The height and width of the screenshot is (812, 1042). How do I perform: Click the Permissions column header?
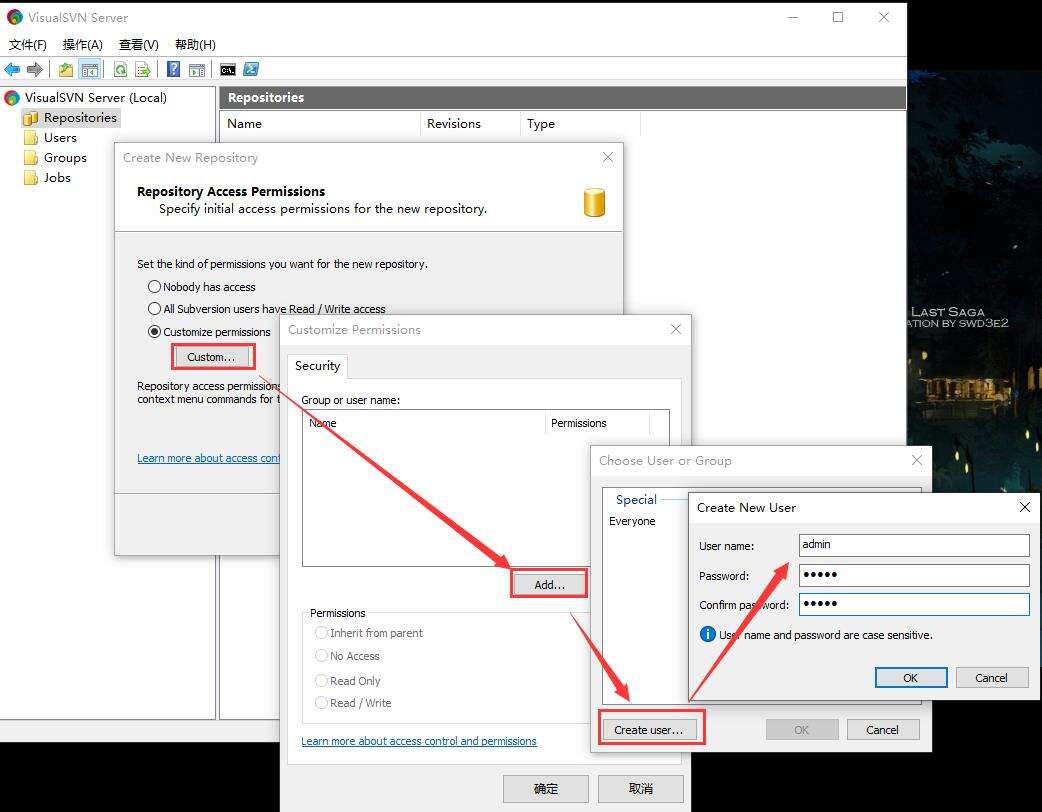pos(597,423)
